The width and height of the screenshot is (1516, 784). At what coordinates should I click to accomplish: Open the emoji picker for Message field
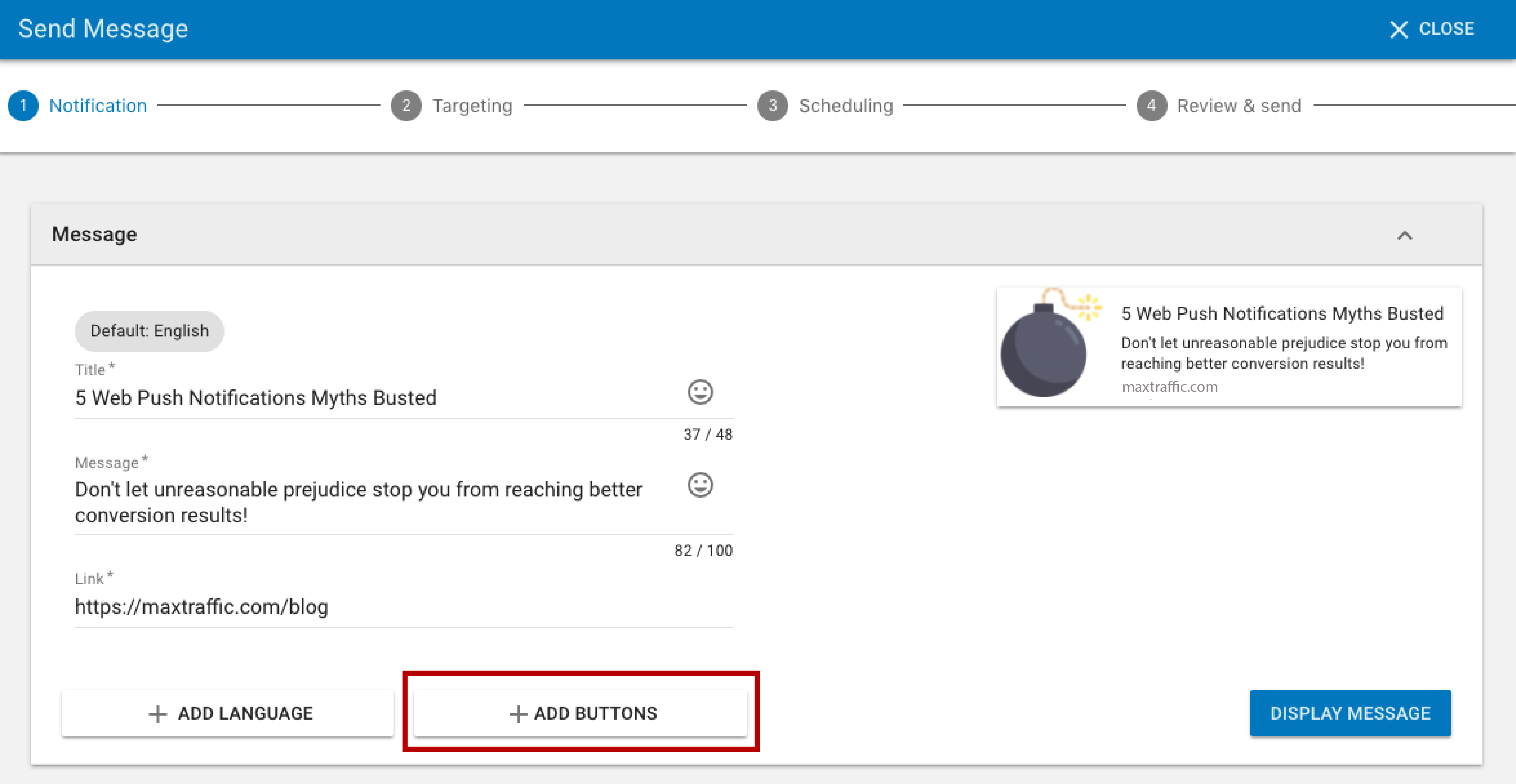coord(700,485)
